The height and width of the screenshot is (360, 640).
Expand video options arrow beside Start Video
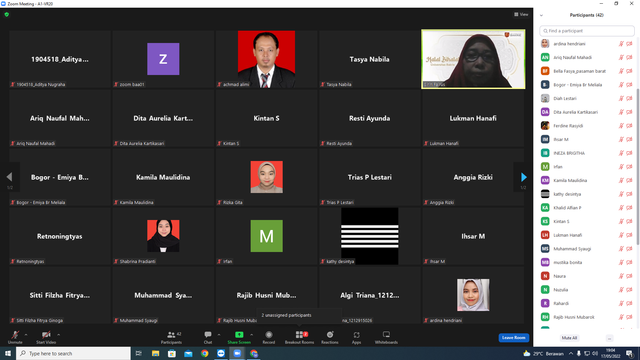[58, 335]
